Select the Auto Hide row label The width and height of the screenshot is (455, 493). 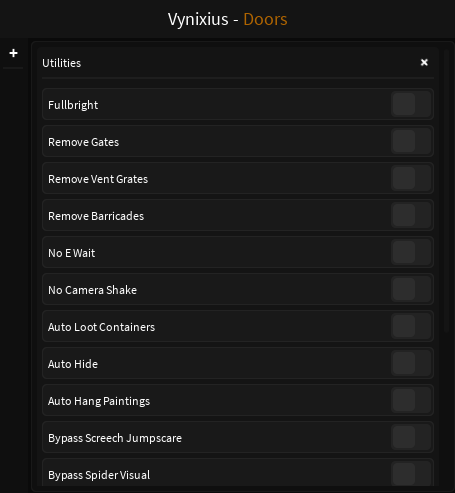pos(73,364)
